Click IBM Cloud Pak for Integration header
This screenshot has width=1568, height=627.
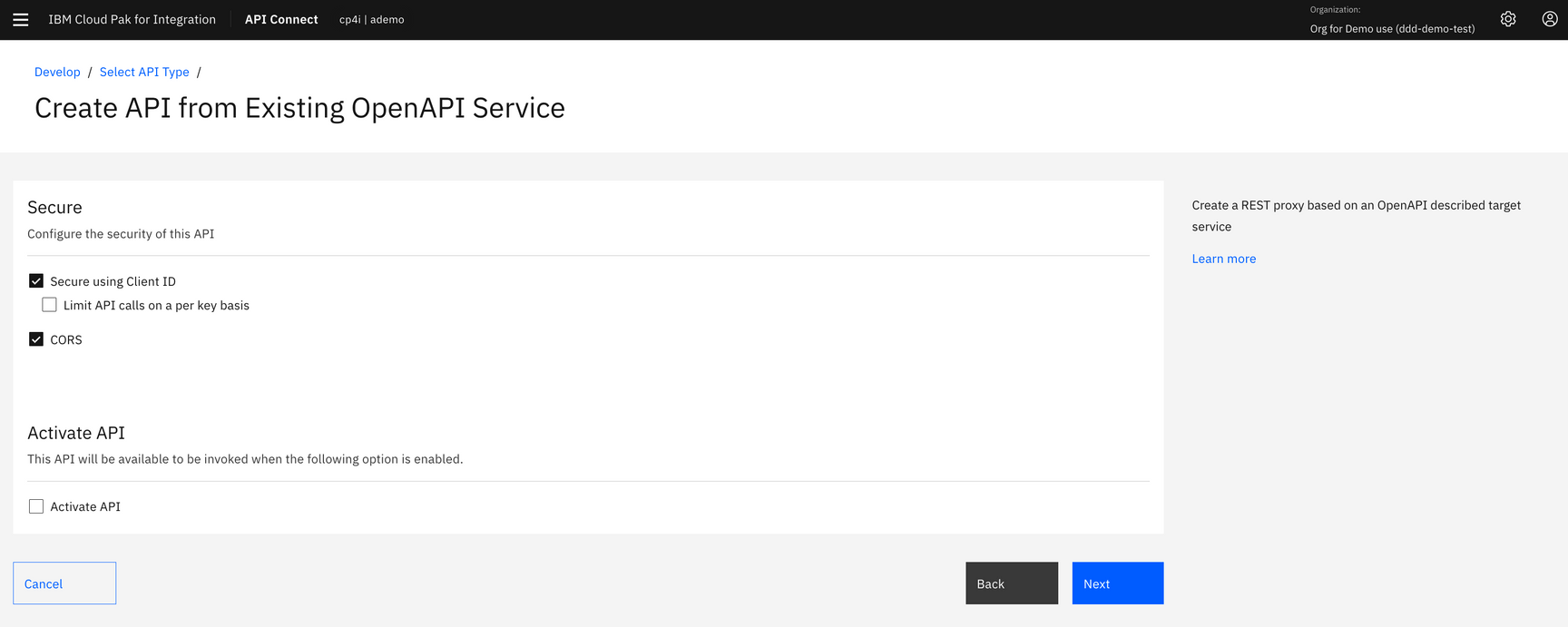coord(132,19)
